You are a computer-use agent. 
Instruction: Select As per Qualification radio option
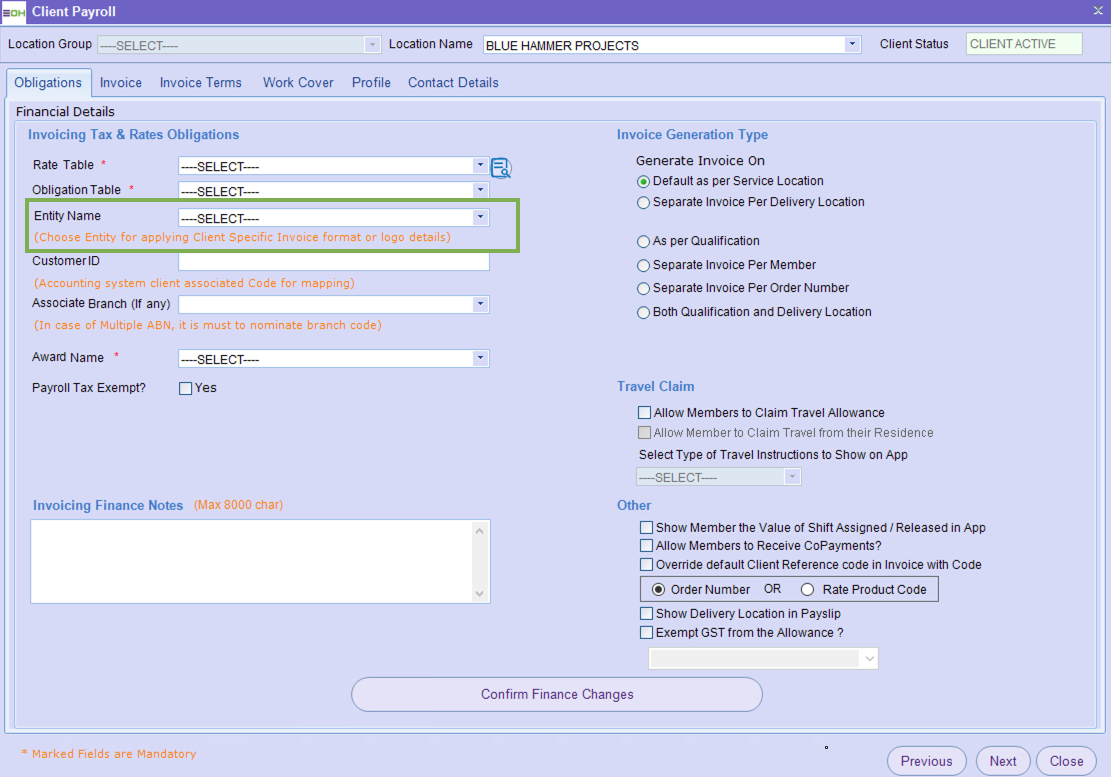[644, 241]
